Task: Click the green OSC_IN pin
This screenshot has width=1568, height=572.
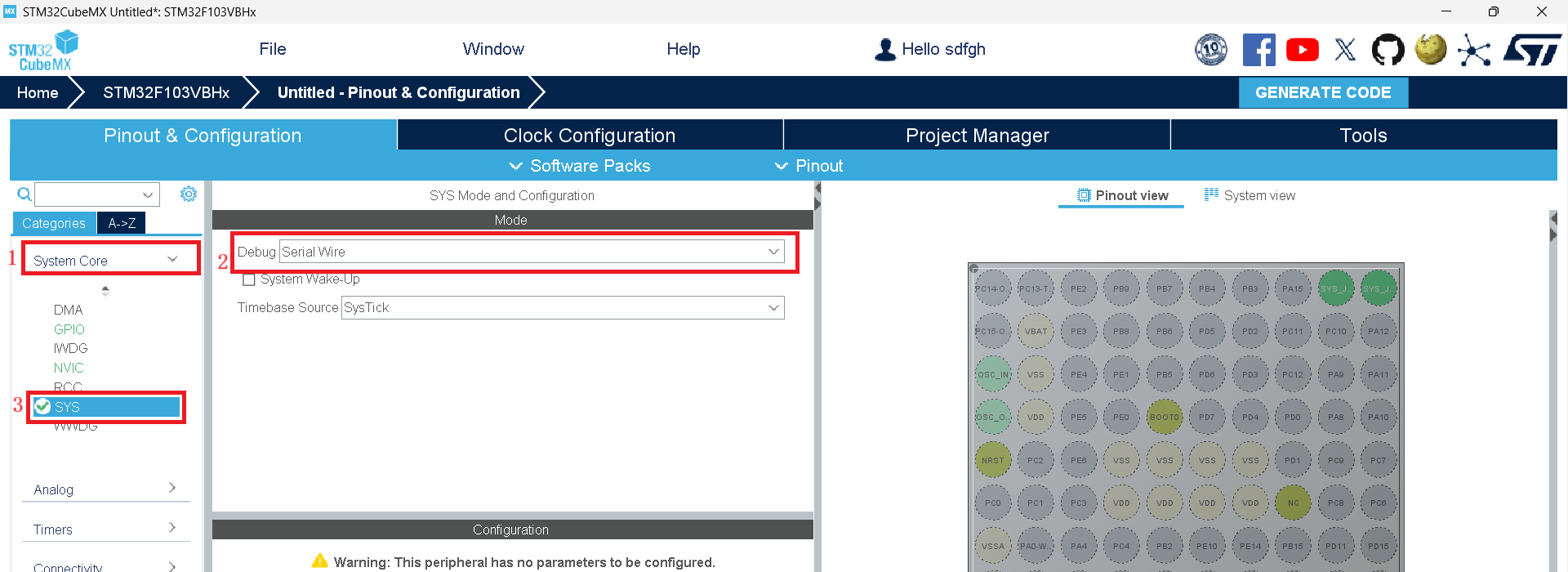Action: click(x=992, y=374)
